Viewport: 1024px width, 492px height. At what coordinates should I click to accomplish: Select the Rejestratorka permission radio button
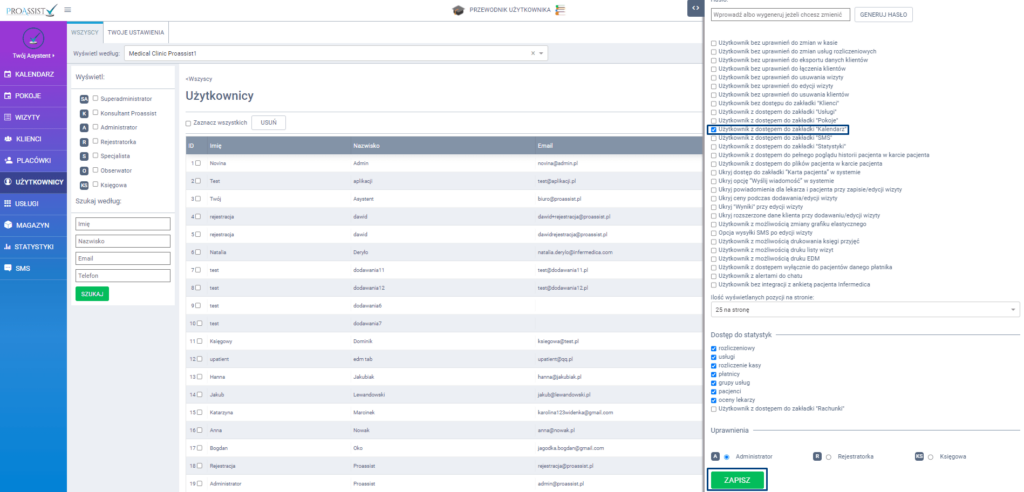click(x=829, y=456)
